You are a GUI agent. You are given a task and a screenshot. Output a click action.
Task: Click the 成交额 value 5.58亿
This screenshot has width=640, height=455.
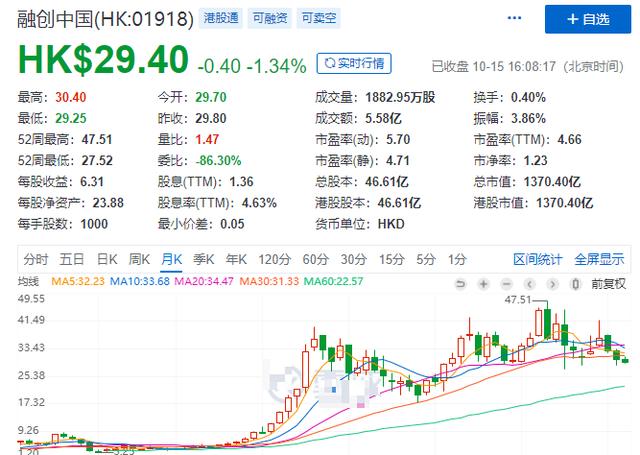coord(383,119)
